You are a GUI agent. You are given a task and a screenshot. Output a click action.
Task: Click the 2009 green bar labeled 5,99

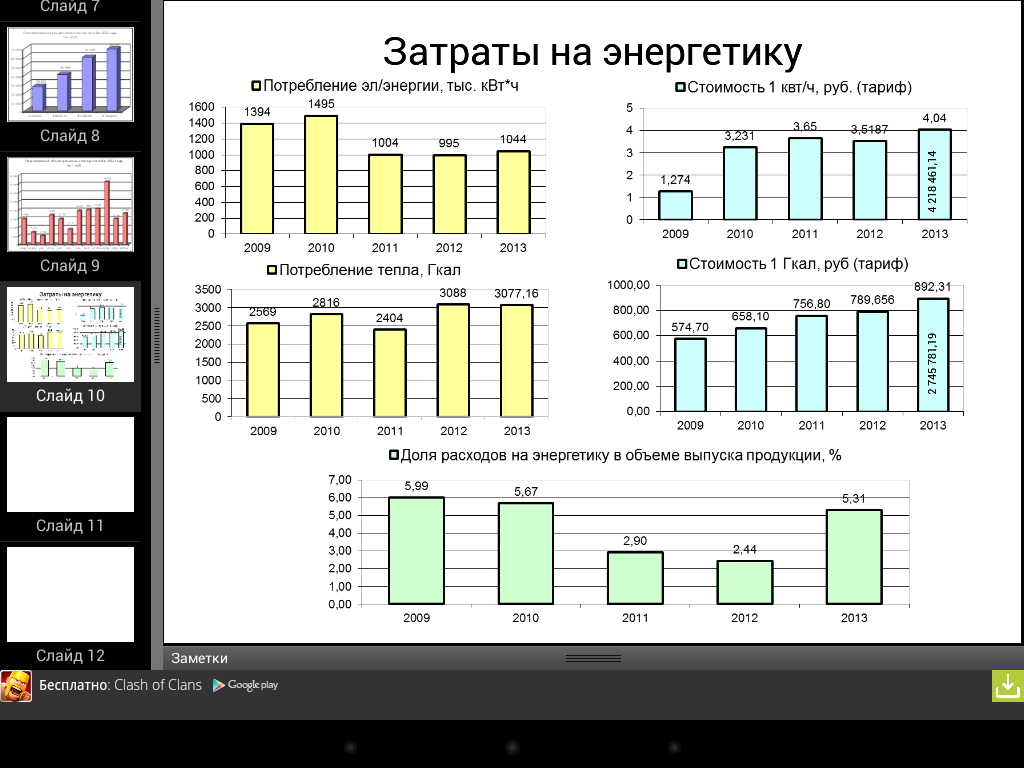pyautogui.click(x=416, y=550)
